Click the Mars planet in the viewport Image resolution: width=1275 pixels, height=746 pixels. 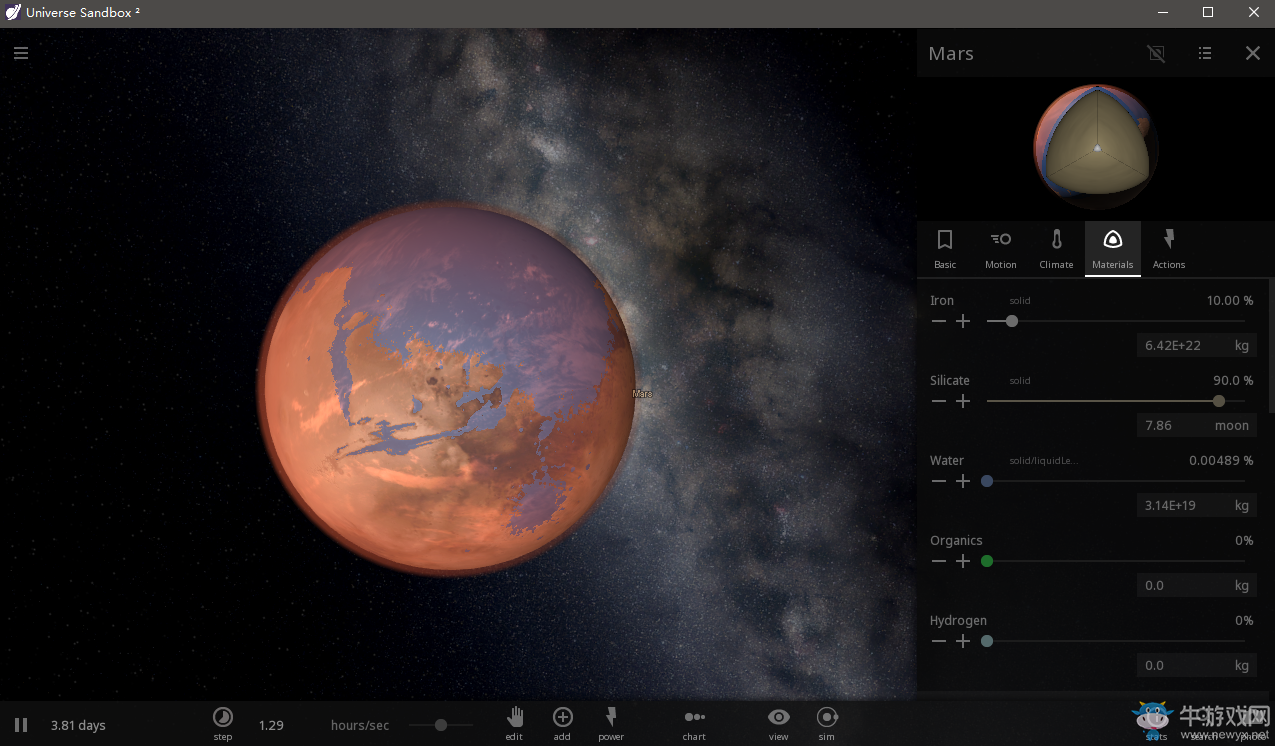(x=447, y=388)
